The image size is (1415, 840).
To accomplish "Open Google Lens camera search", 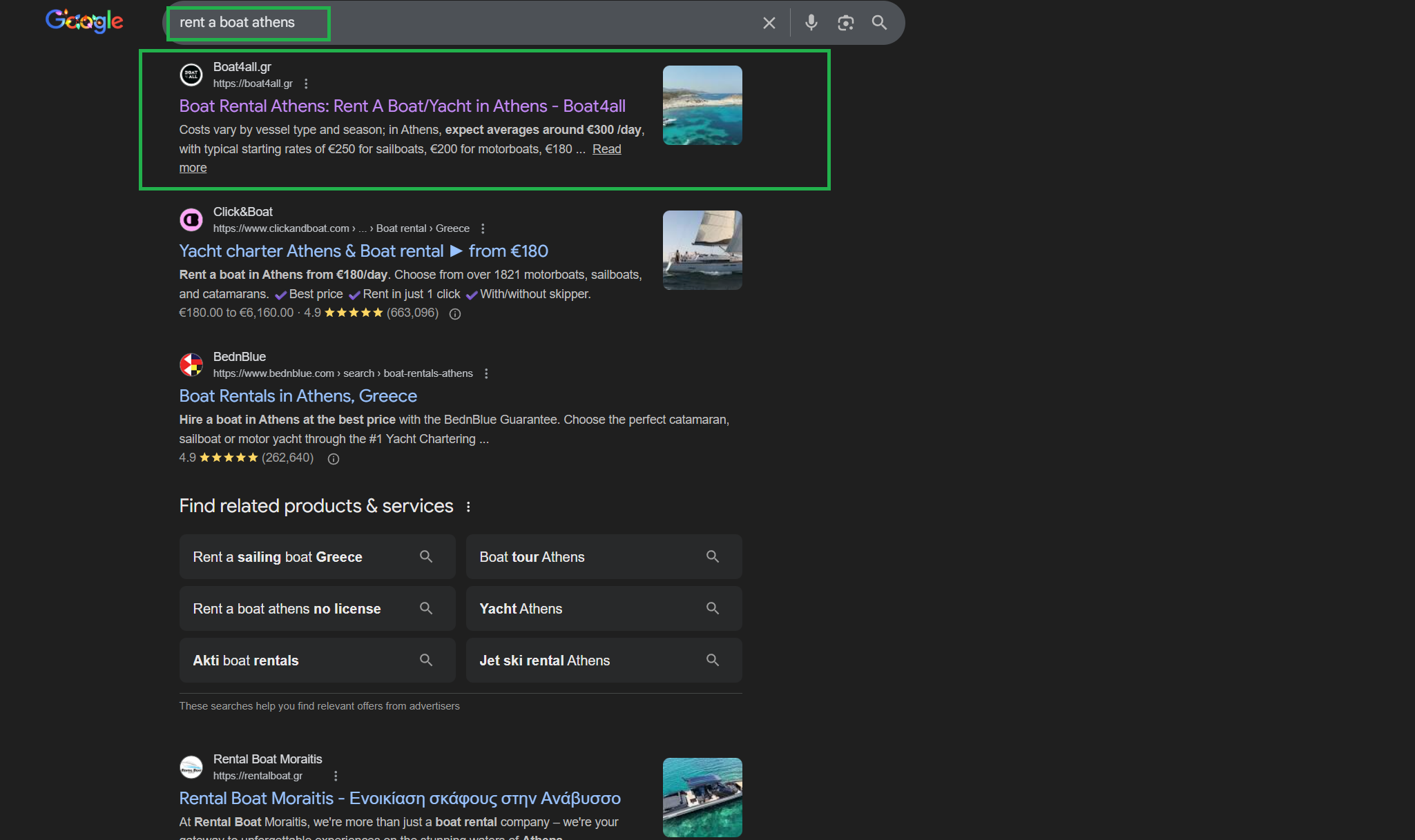I will pos(845,22).
